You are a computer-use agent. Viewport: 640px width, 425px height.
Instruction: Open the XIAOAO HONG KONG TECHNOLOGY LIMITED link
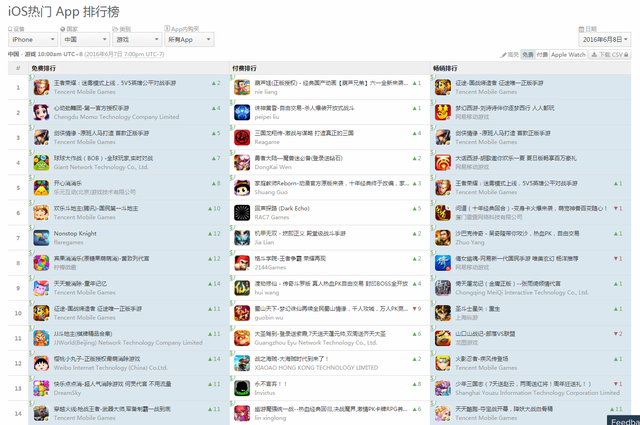pos(316,368)
